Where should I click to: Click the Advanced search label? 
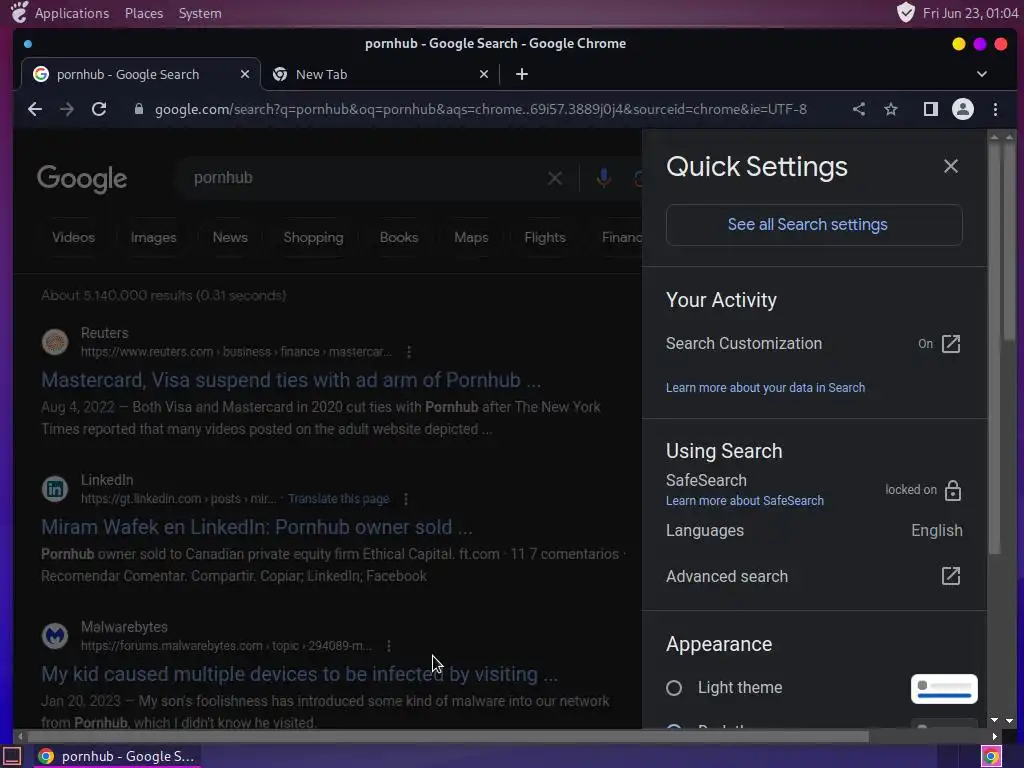(x=727, y=577)
